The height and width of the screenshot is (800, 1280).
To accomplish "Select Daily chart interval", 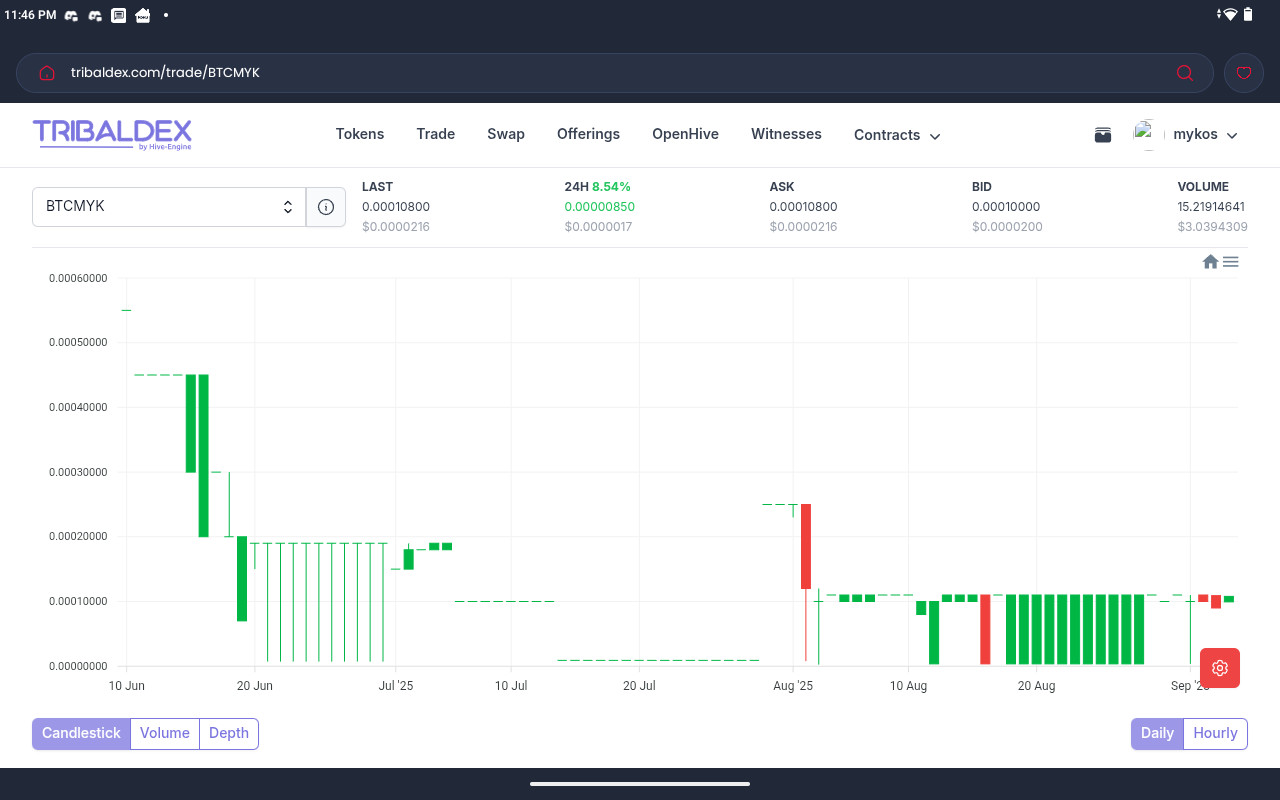I will coord(1157,733).
